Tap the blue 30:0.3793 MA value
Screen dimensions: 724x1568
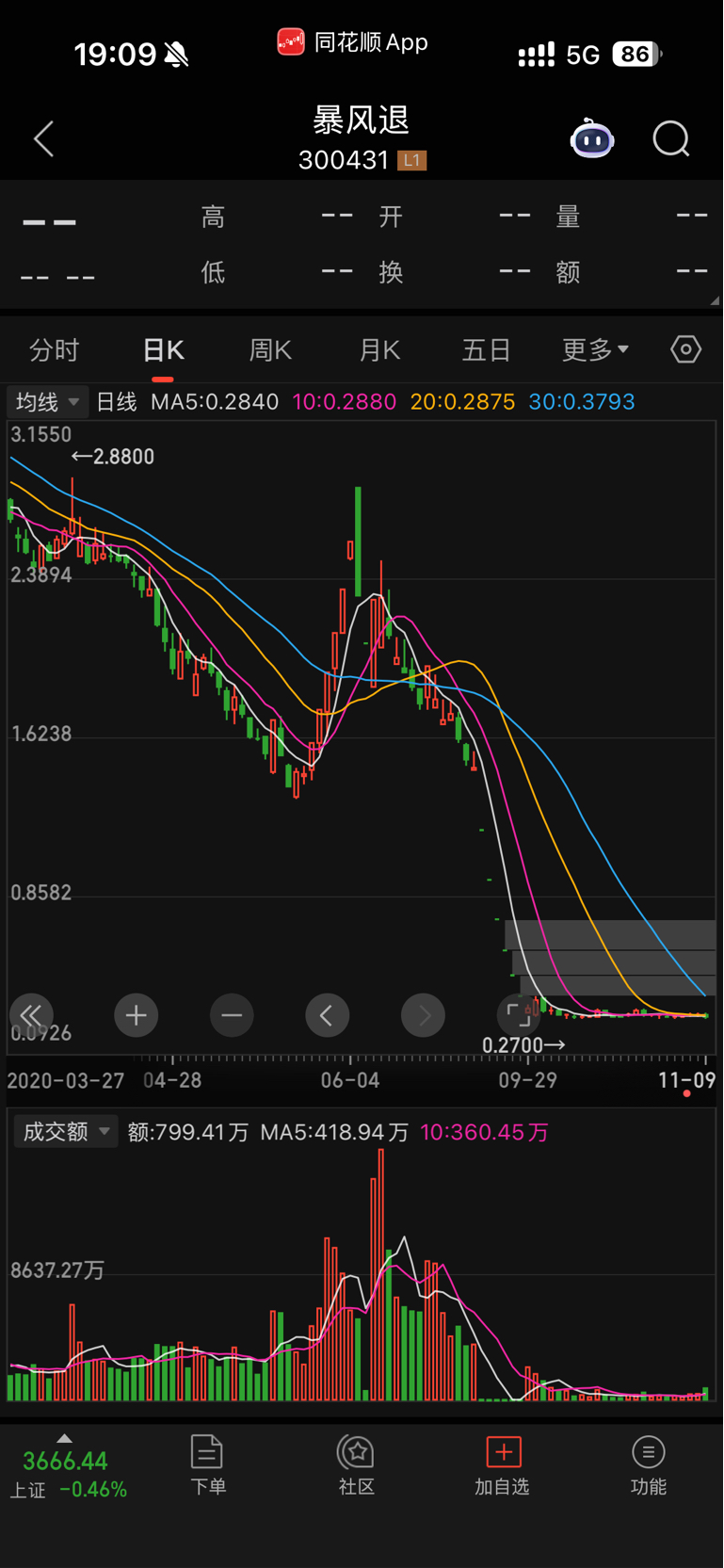[582, 402]
